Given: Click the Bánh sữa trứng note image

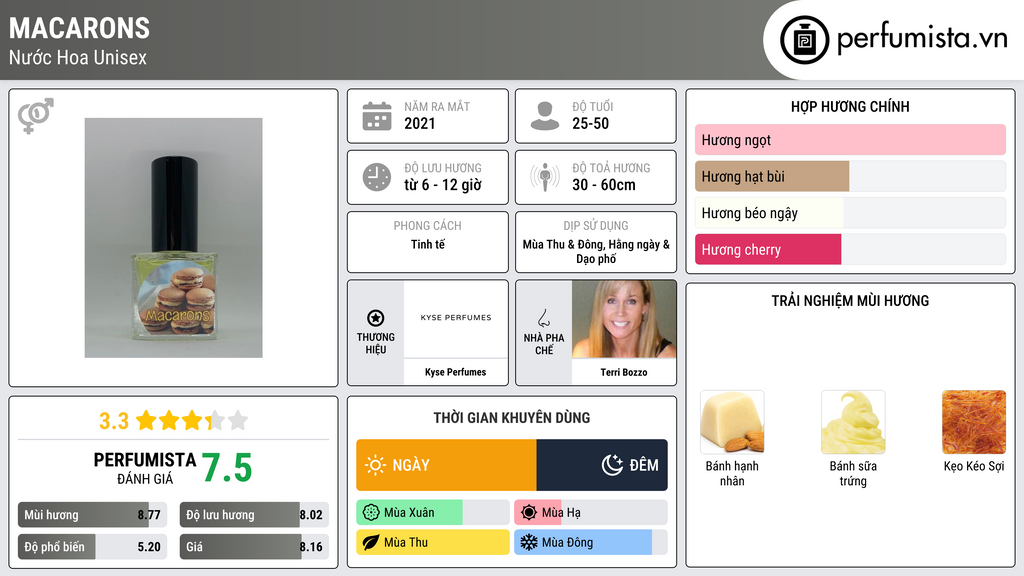Looking at the screenshot, I should 853,422.
